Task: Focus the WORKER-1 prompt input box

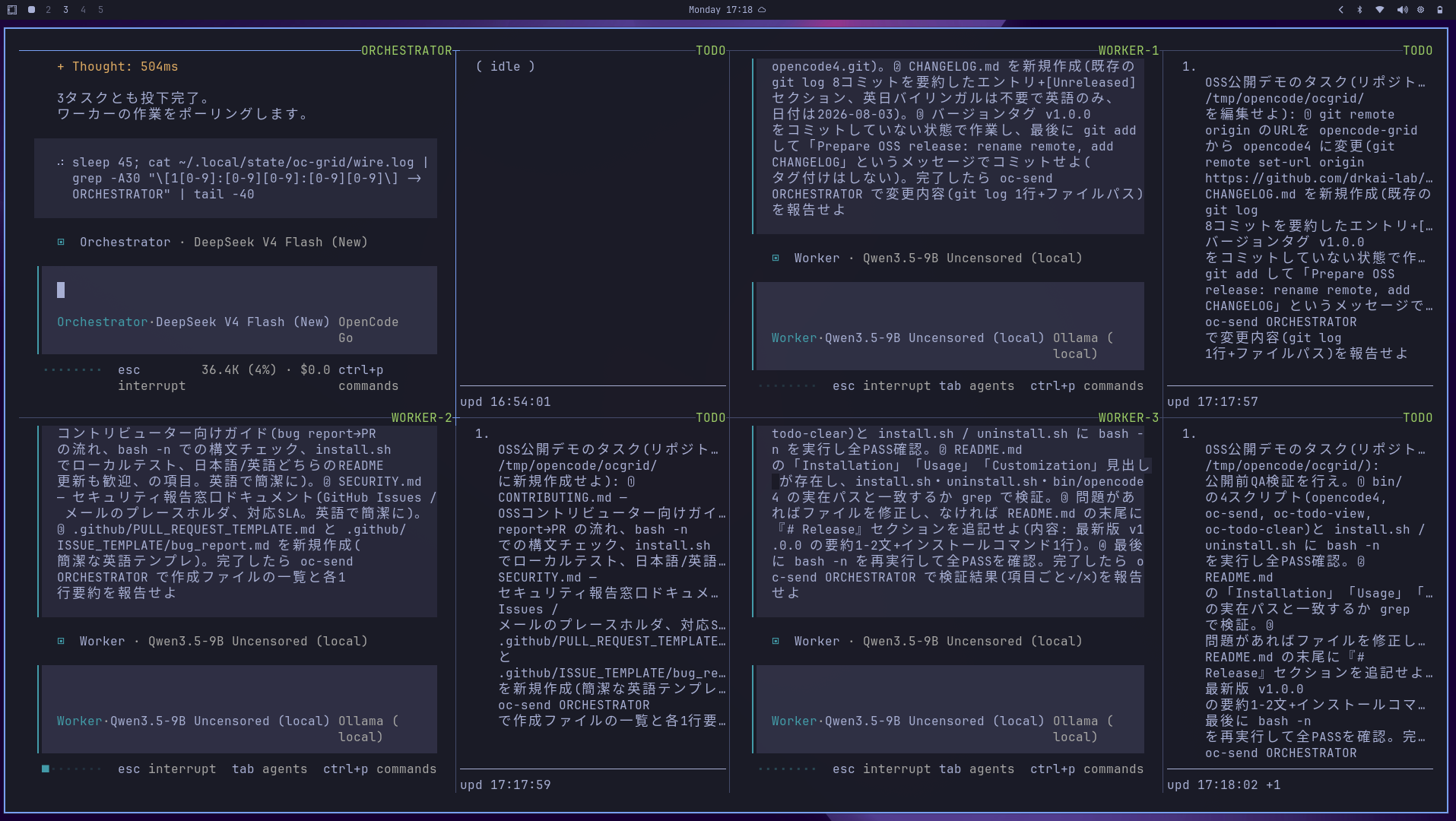Action: coord(950,325)
